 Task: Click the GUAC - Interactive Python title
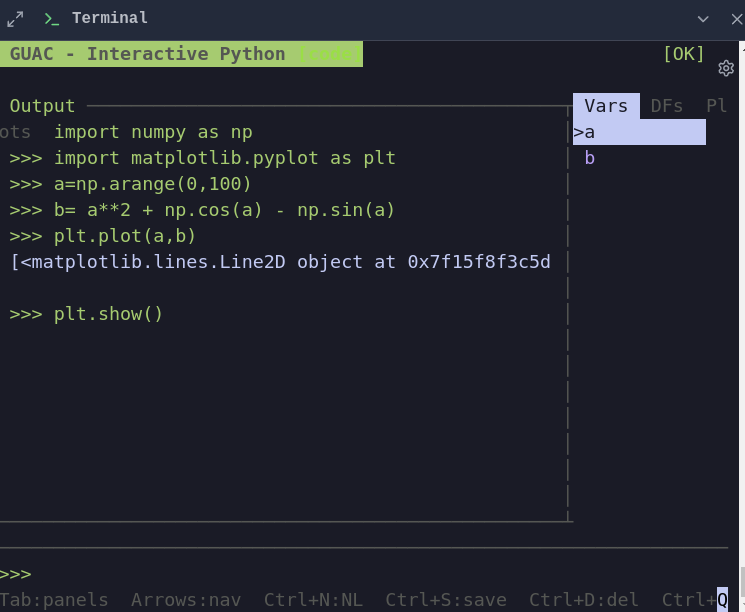coord(147,54)
